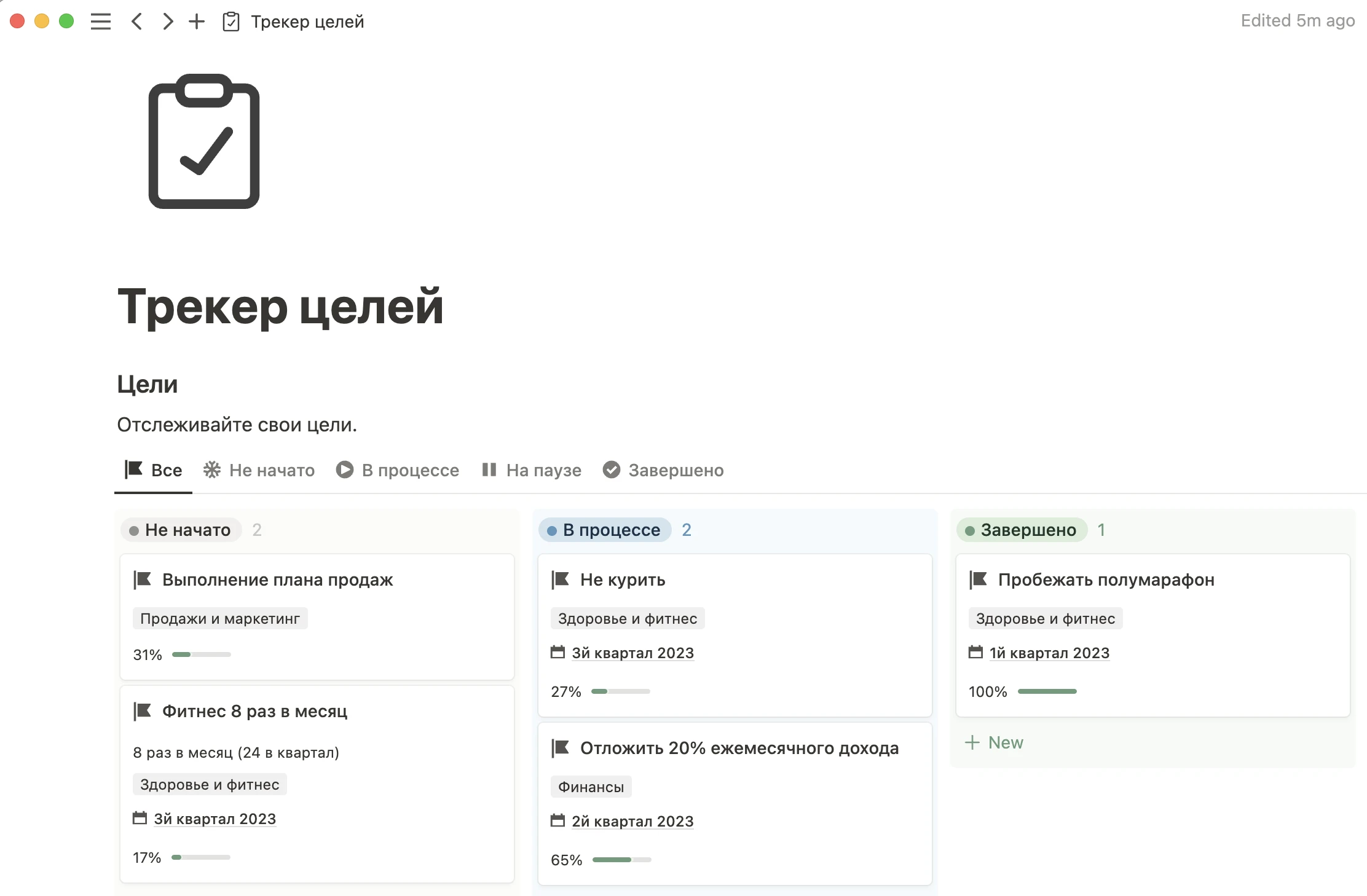
Task: Click Здоровье и фитнес tag on Фитнес card
Action: point(210,784)
